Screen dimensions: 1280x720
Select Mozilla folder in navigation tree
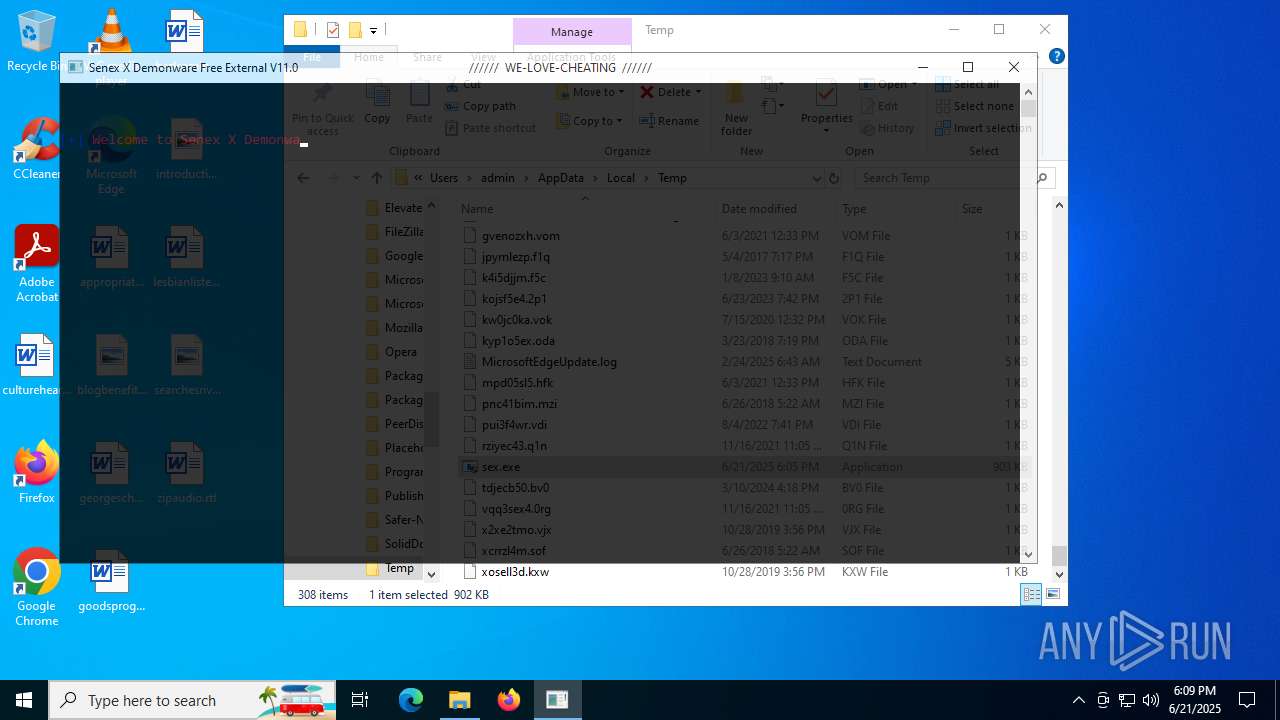pos(395,328)
